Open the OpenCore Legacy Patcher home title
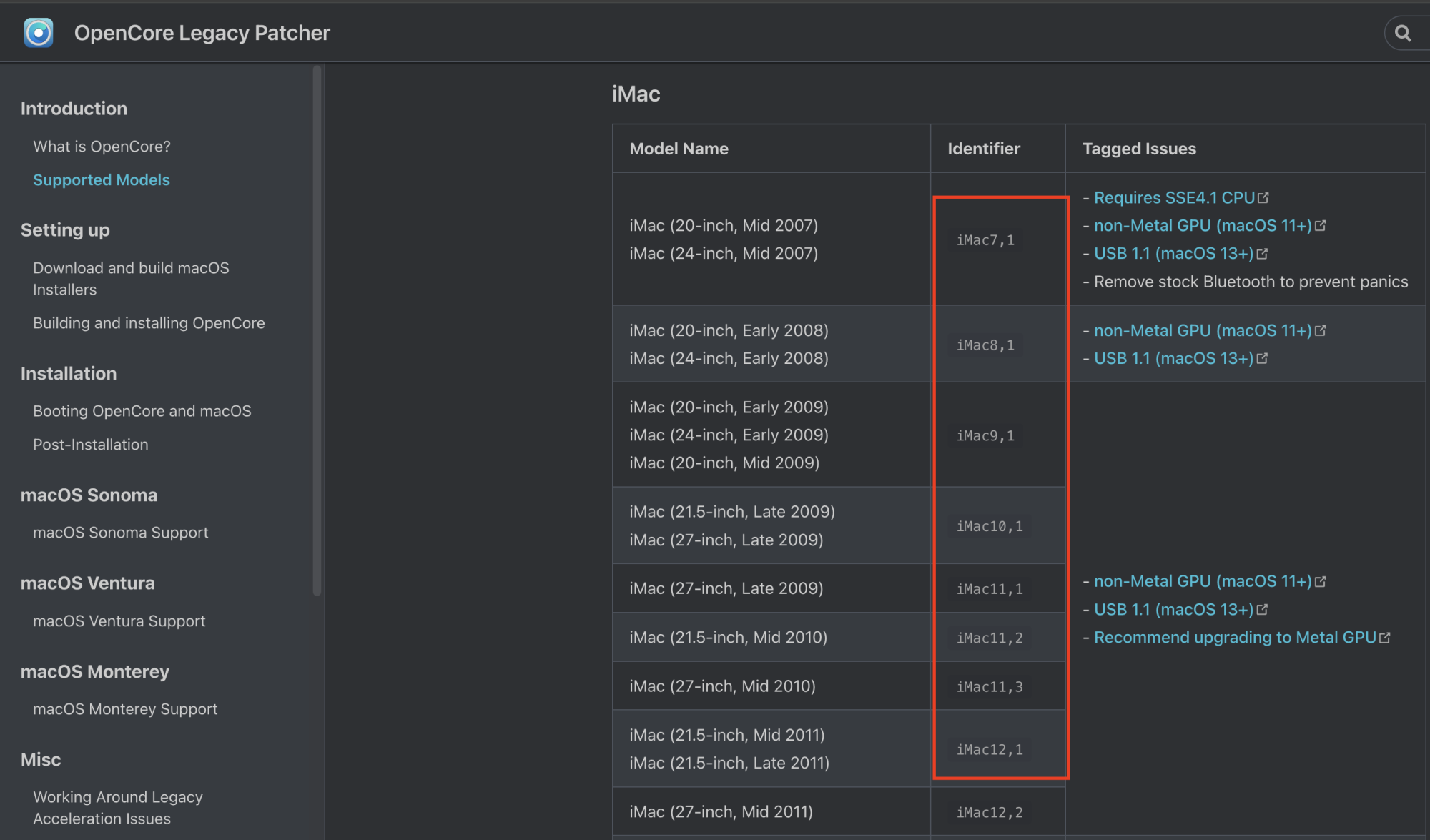Viewport: 1430px width, 840px height. coord(202,33)
